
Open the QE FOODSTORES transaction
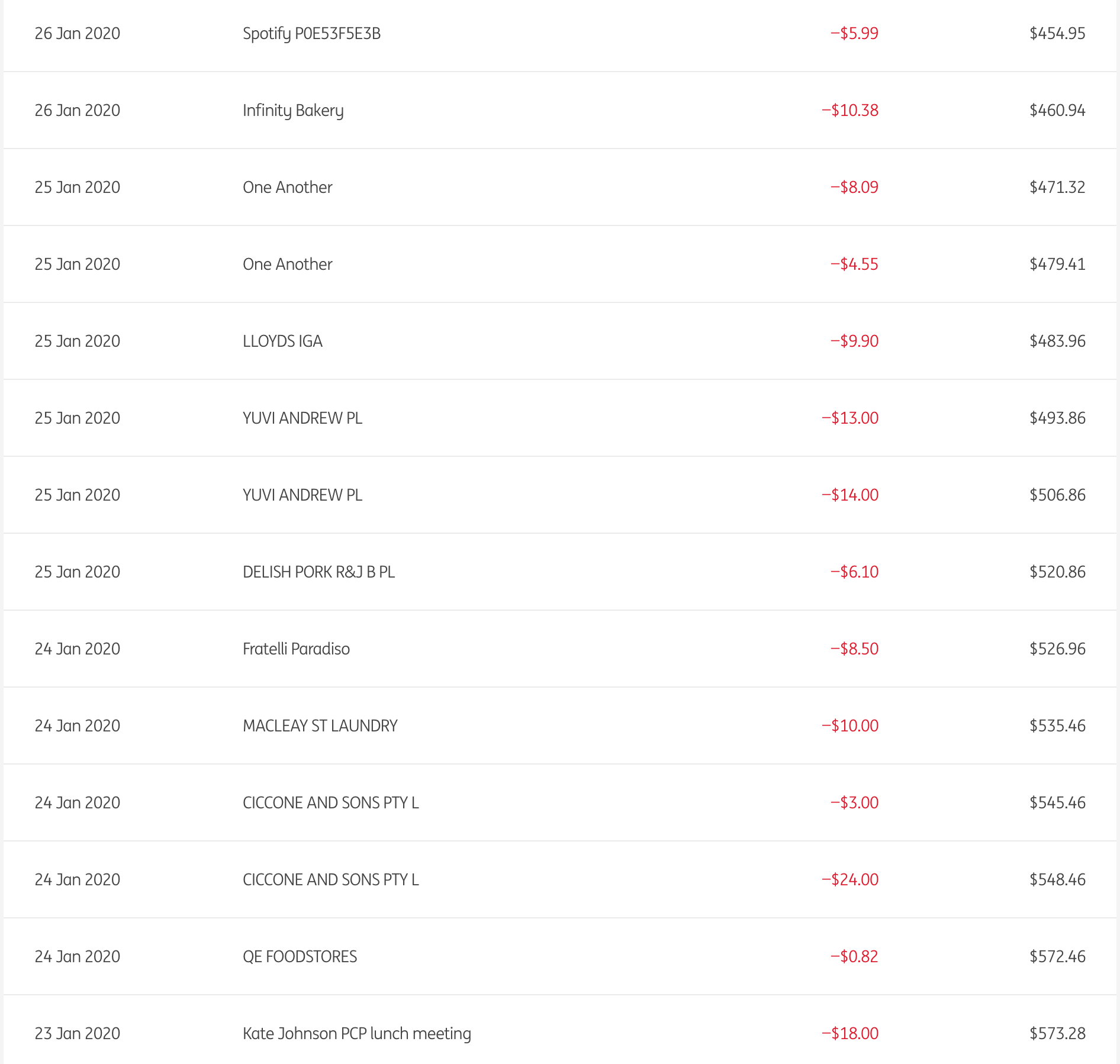click(x=300, y=957)
